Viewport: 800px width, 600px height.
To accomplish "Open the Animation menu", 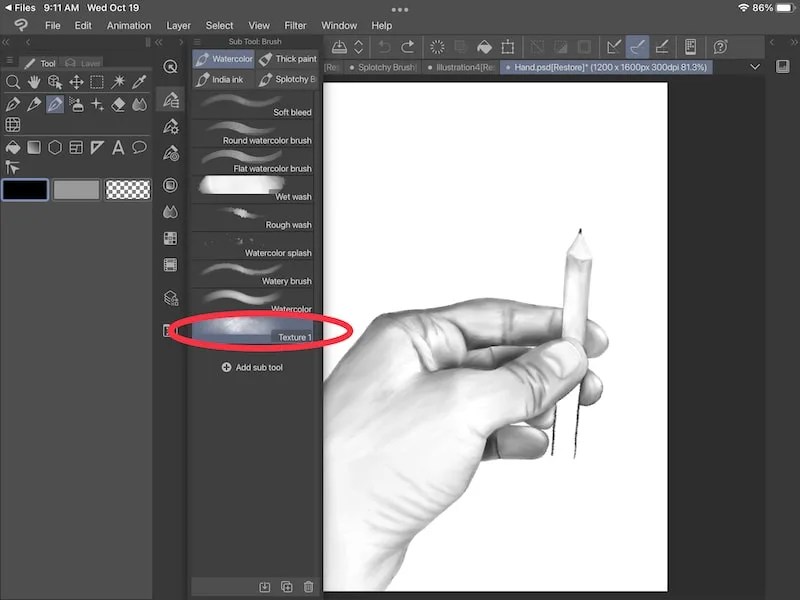I will coord(128,26).
